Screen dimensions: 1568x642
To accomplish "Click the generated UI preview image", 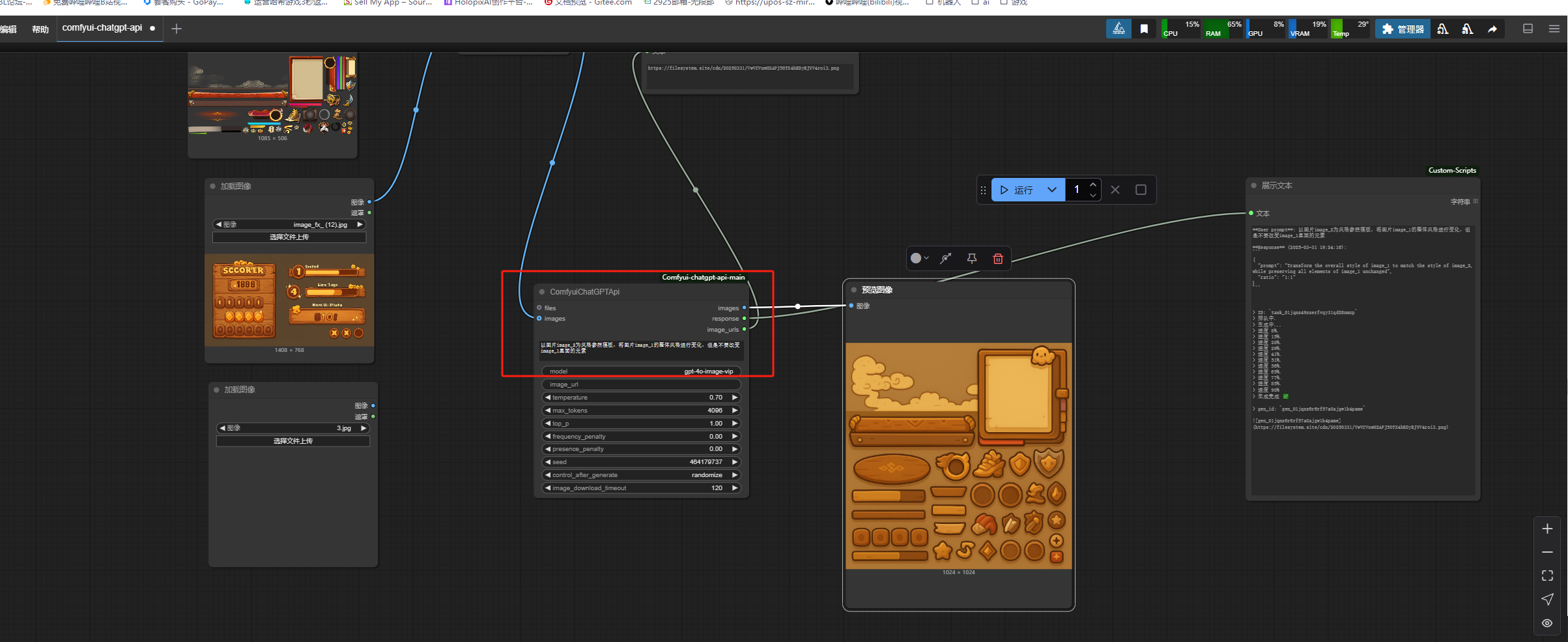I will [958, 456].
